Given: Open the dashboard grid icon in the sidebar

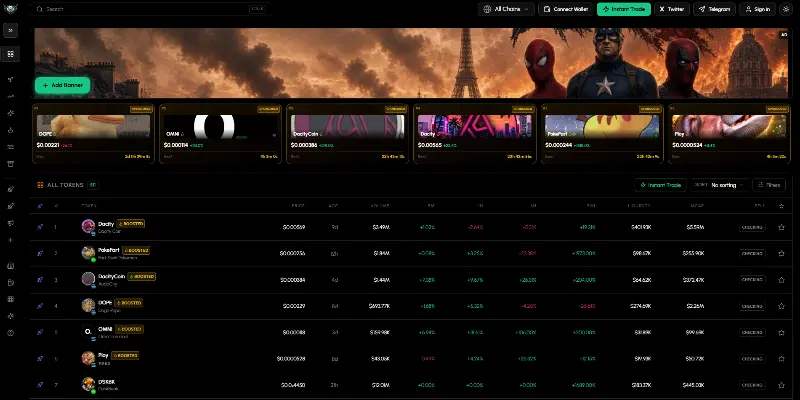Looking at the screenshot, I should click(10, 54).
